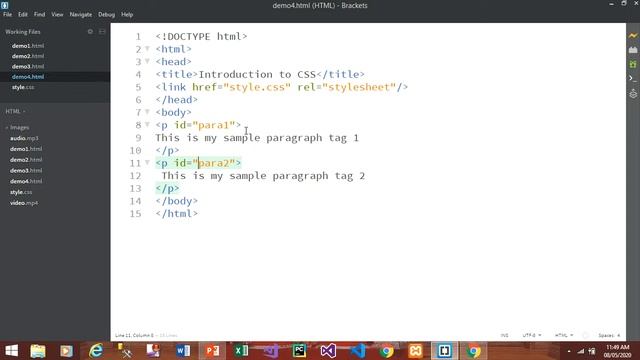The image size is (640, 360).
Task: Open Windows Start button
Action: (x=11, y=351)
